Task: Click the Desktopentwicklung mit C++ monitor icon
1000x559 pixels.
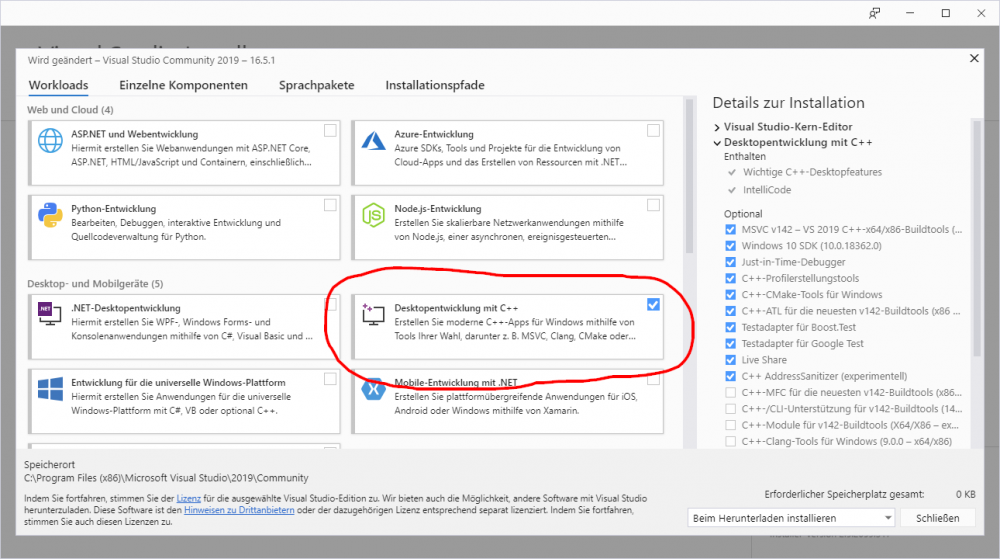Action: (373, 314)
